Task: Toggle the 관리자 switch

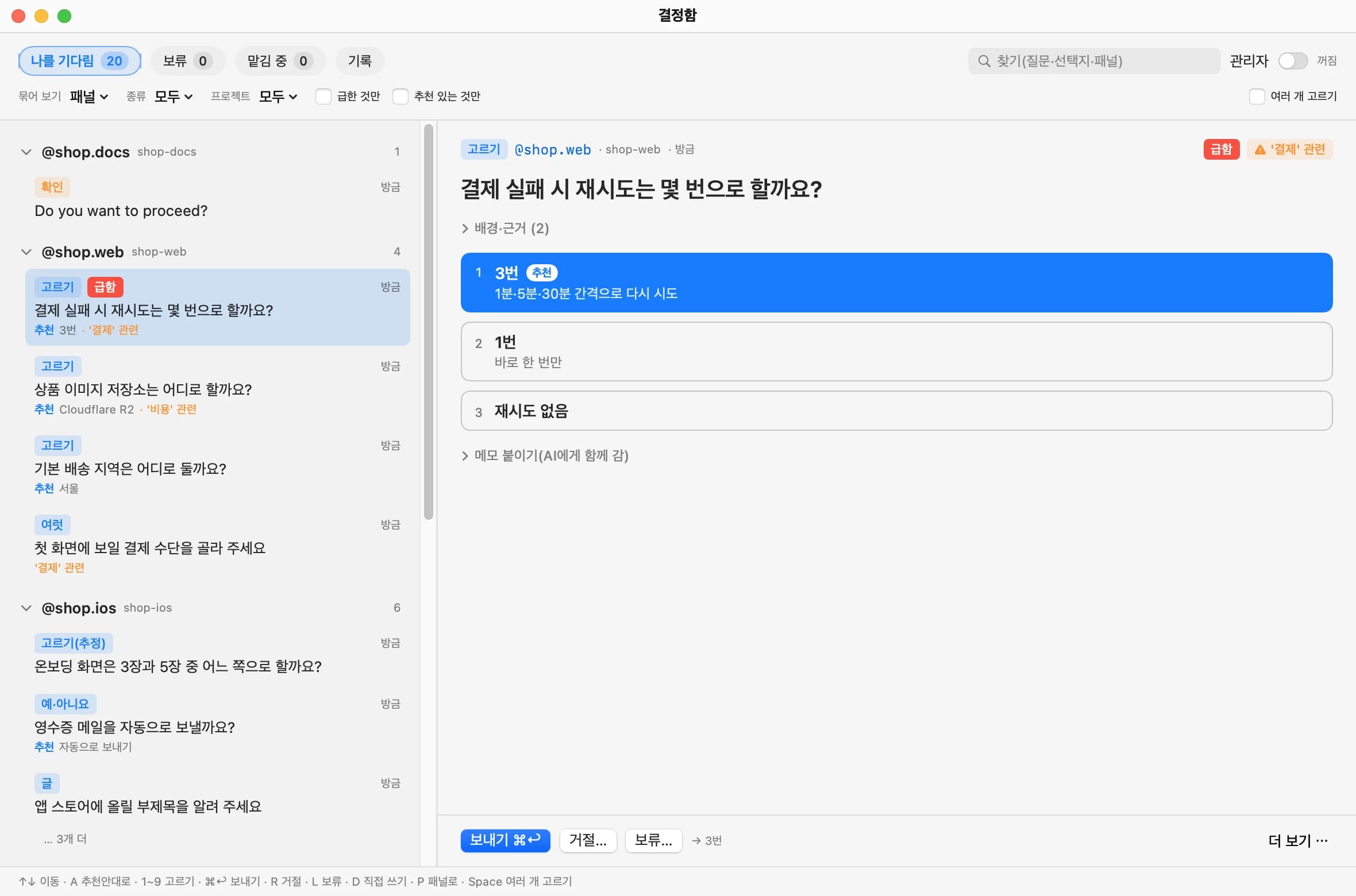Action: coord(1293,61)
